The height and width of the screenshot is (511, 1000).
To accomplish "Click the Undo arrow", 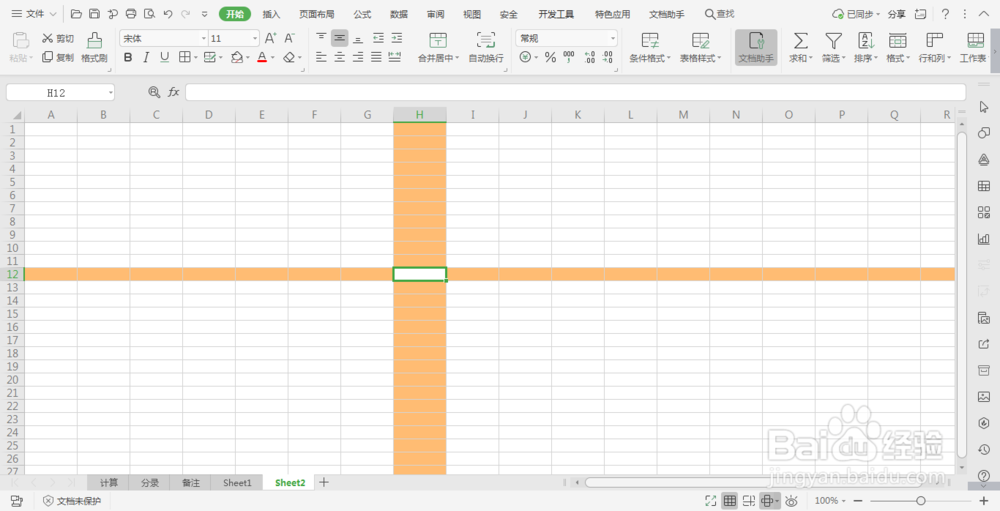I will pos(168,14).
